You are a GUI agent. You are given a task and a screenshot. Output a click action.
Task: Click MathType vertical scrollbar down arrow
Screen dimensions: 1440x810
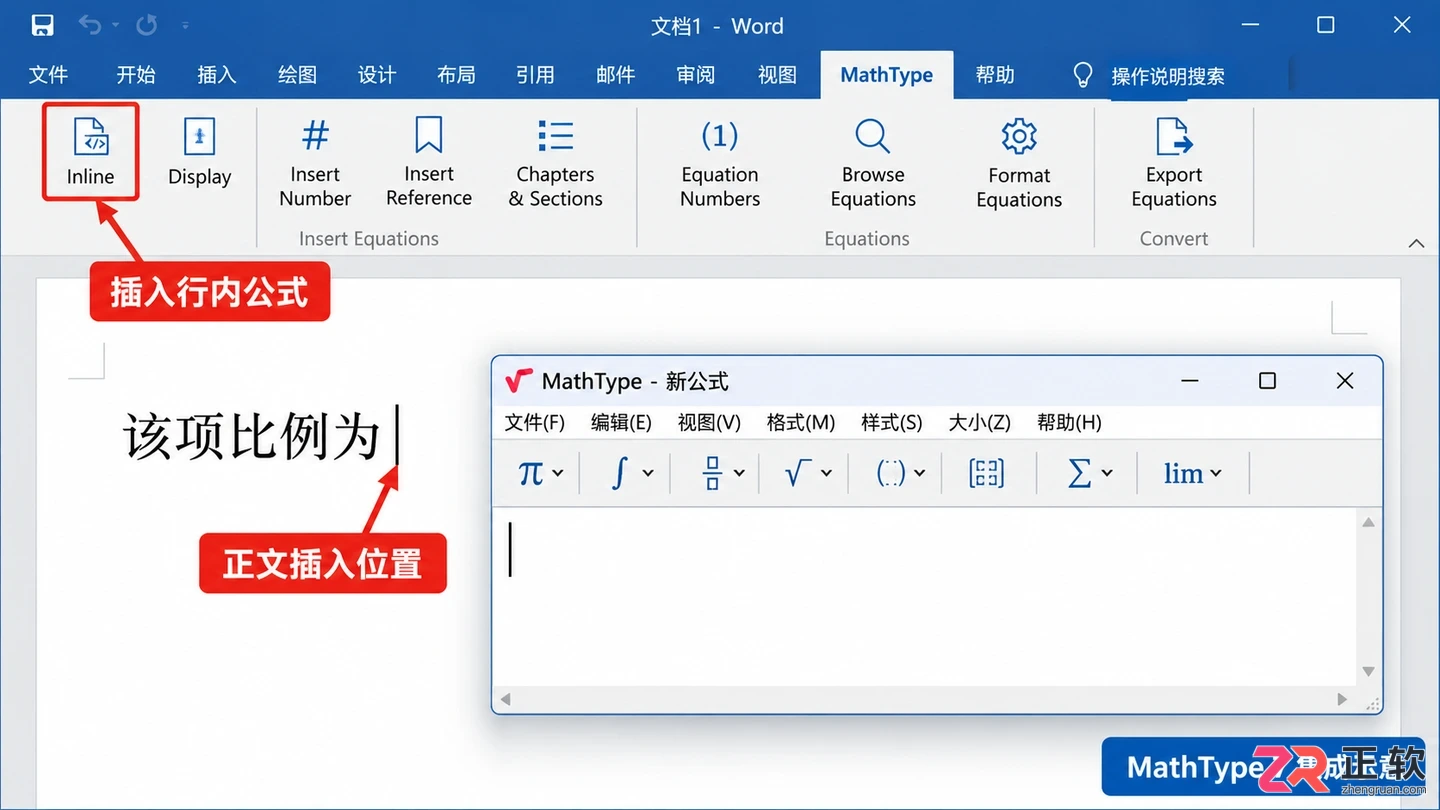[x=1369, y=671]
